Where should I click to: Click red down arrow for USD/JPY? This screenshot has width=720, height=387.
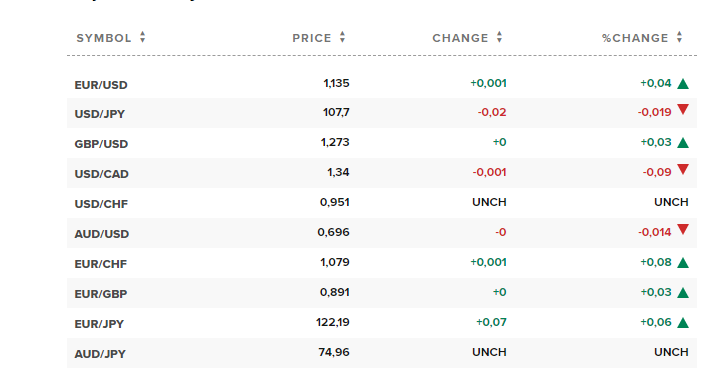[x=683, y=109]
